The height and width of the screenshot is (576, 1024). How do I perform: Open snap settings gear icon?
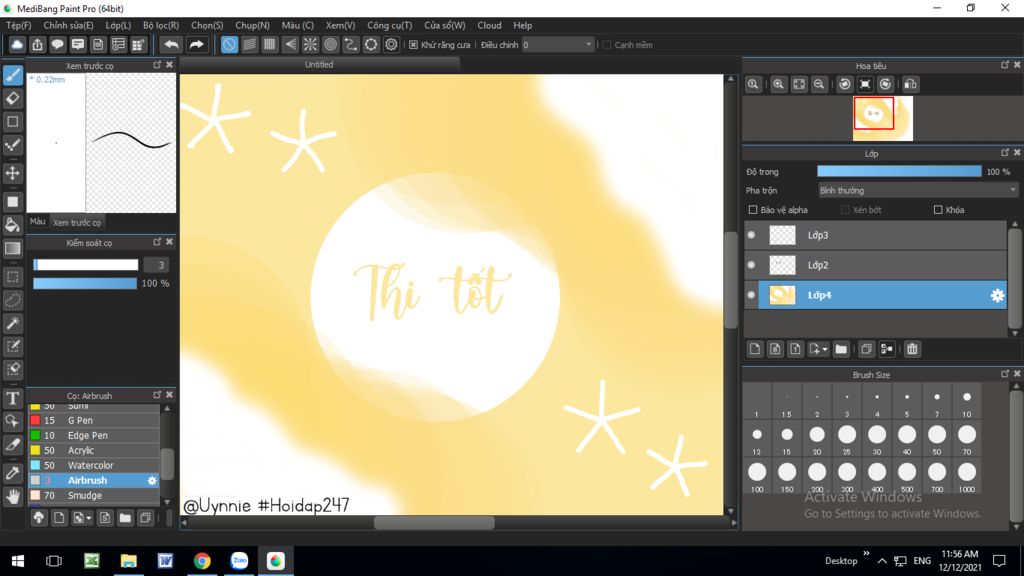tap(391, 44)
